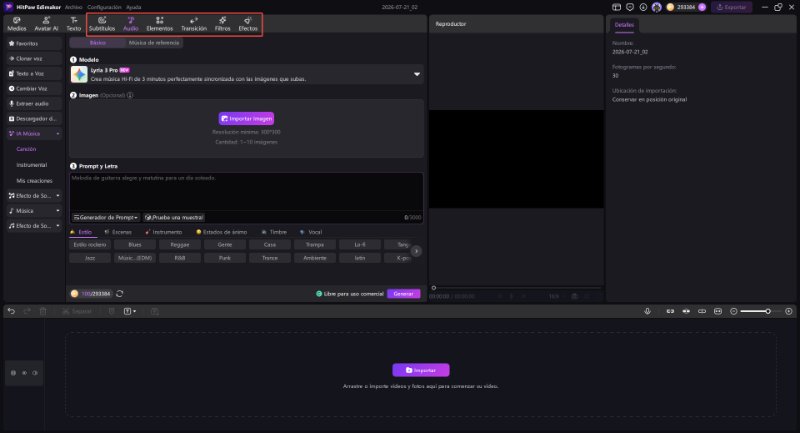Click the Prueba una muestra button
This screenshot has width=800, height=433.
coord(174,217)
